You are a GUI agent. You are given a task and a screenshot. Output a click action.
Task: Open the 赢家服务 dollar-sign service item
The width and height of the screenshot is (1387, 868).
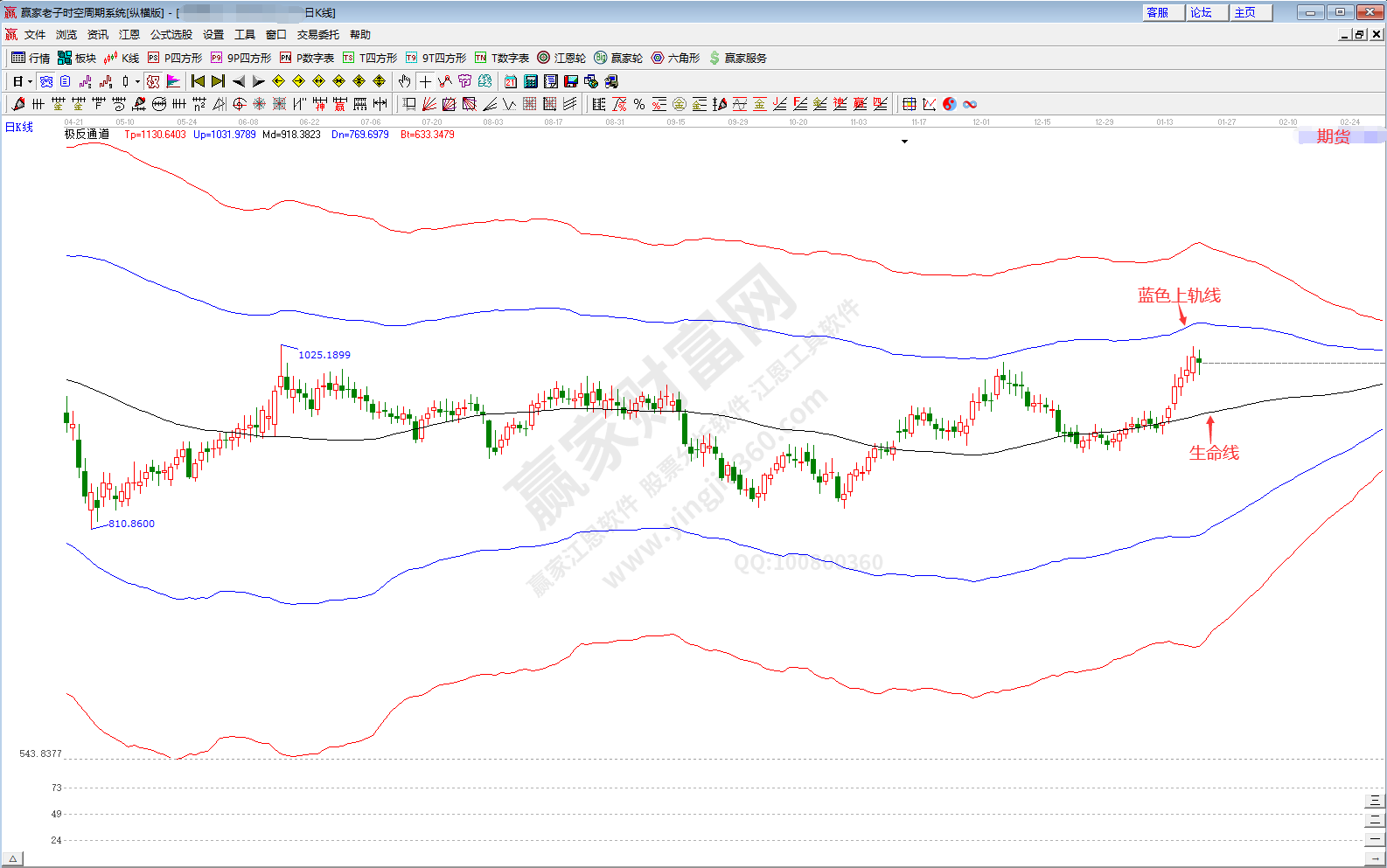(737, 58)
